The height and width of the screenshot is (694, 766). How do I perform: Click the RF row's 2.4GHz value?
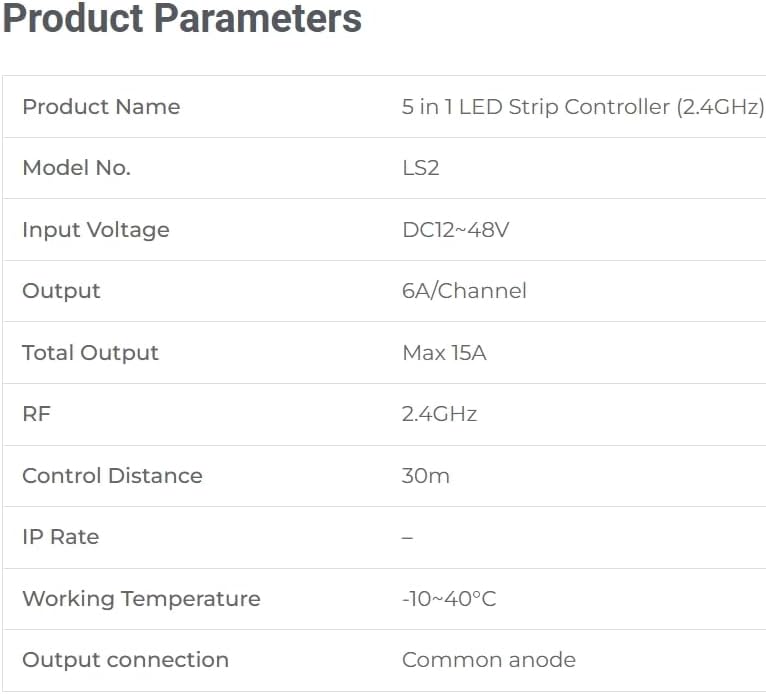(x=439, y=414)
